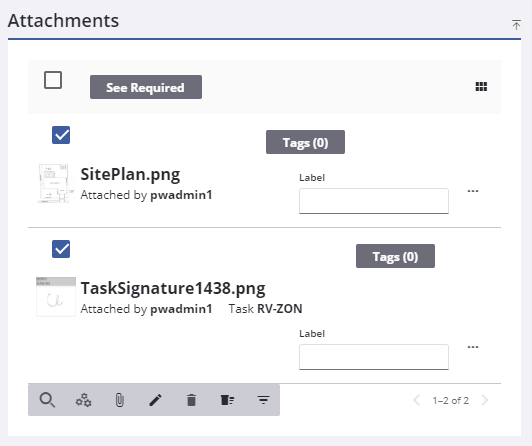Open the gears settings icon in toolbar
Screen dimensions: 532x446
[x=83, y=400]
